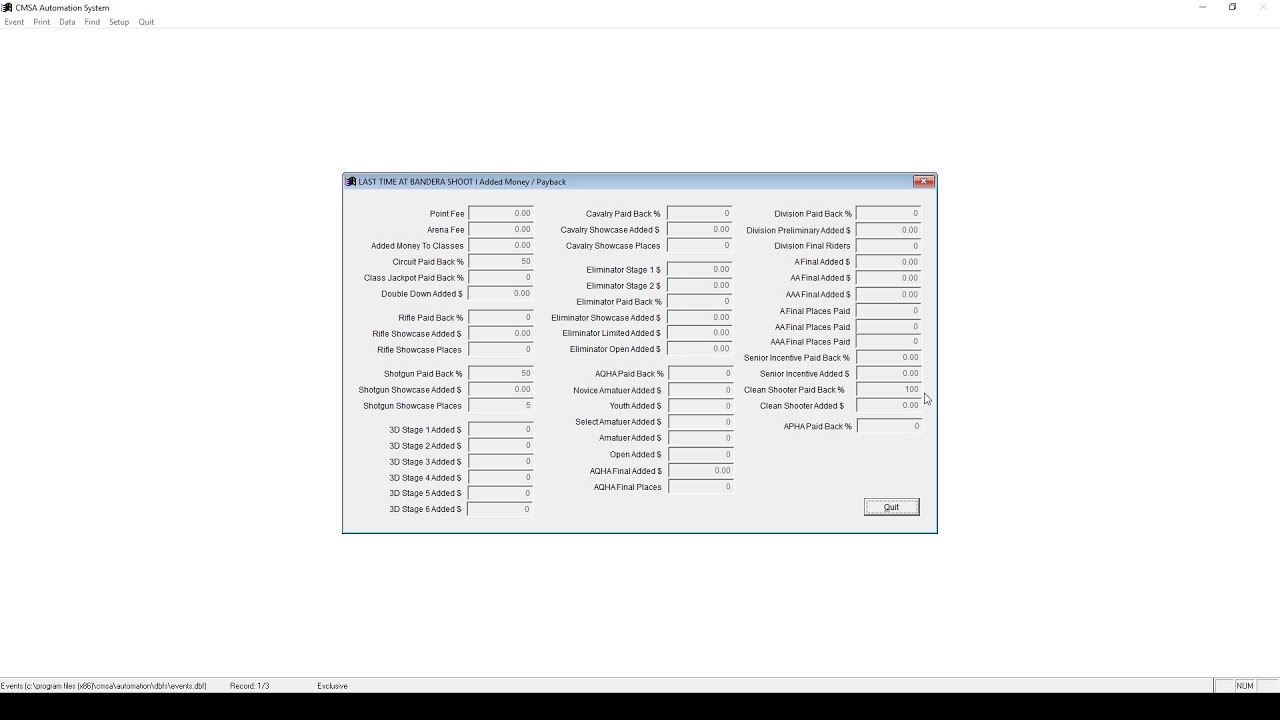Select the Rifle Showcase Added $ field
Image resolution: width=1280 pixels, height=720 pixels.
pos(501,333)
